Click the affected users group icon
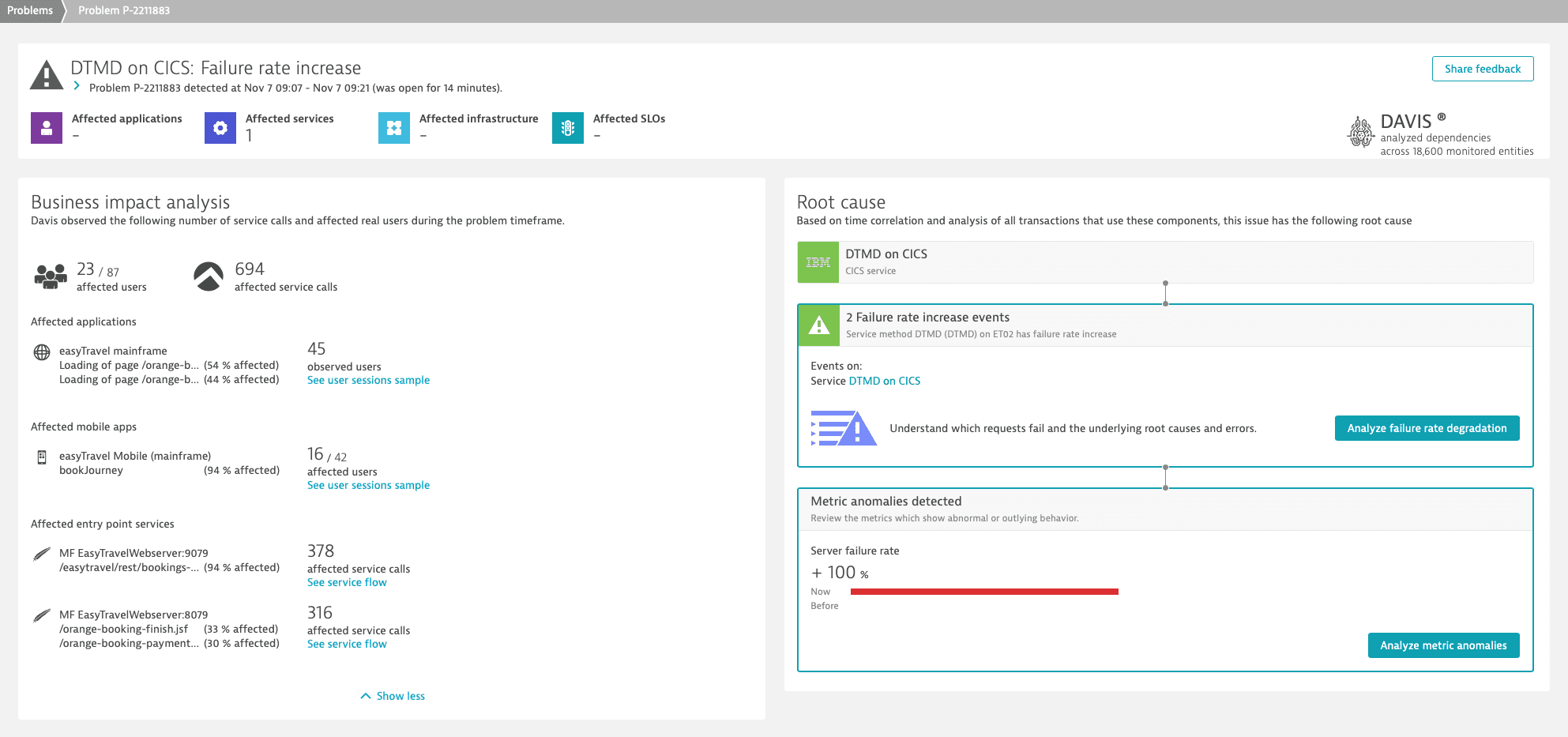Viewport: 1568px width, 737px height. (x=51, y=276)
